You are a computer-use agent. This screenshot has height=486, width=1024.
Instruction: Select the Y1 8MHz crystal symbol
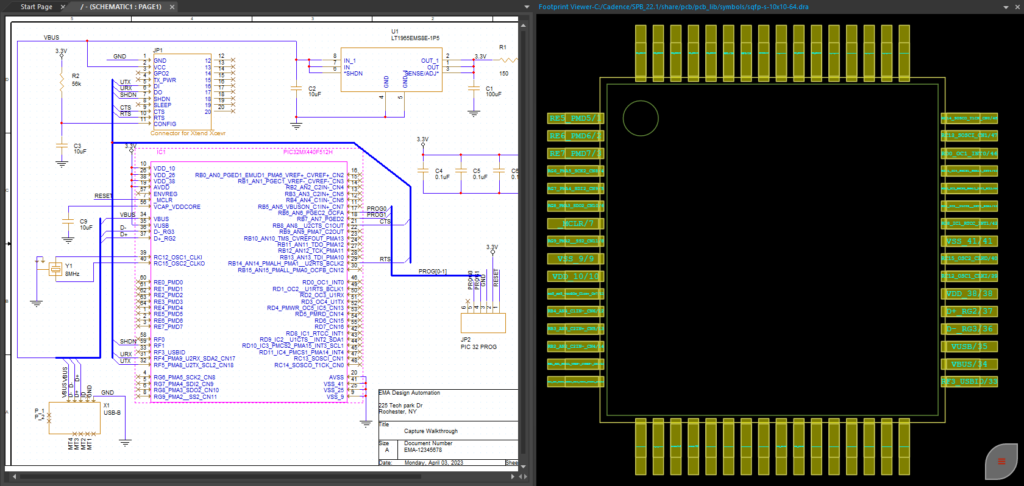(56, 268)
